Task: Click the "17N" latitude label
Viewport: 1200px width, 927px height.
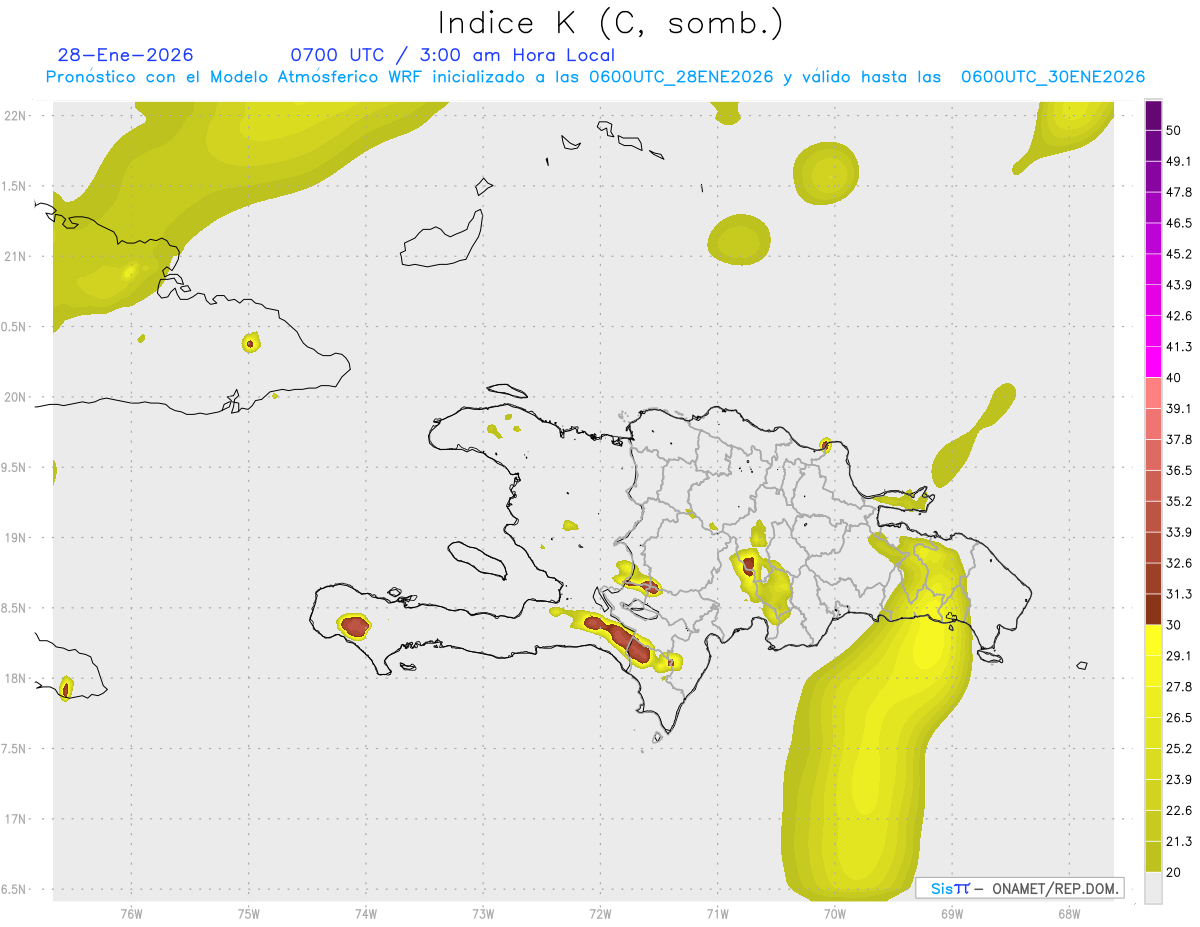Action: click(15, 820)
